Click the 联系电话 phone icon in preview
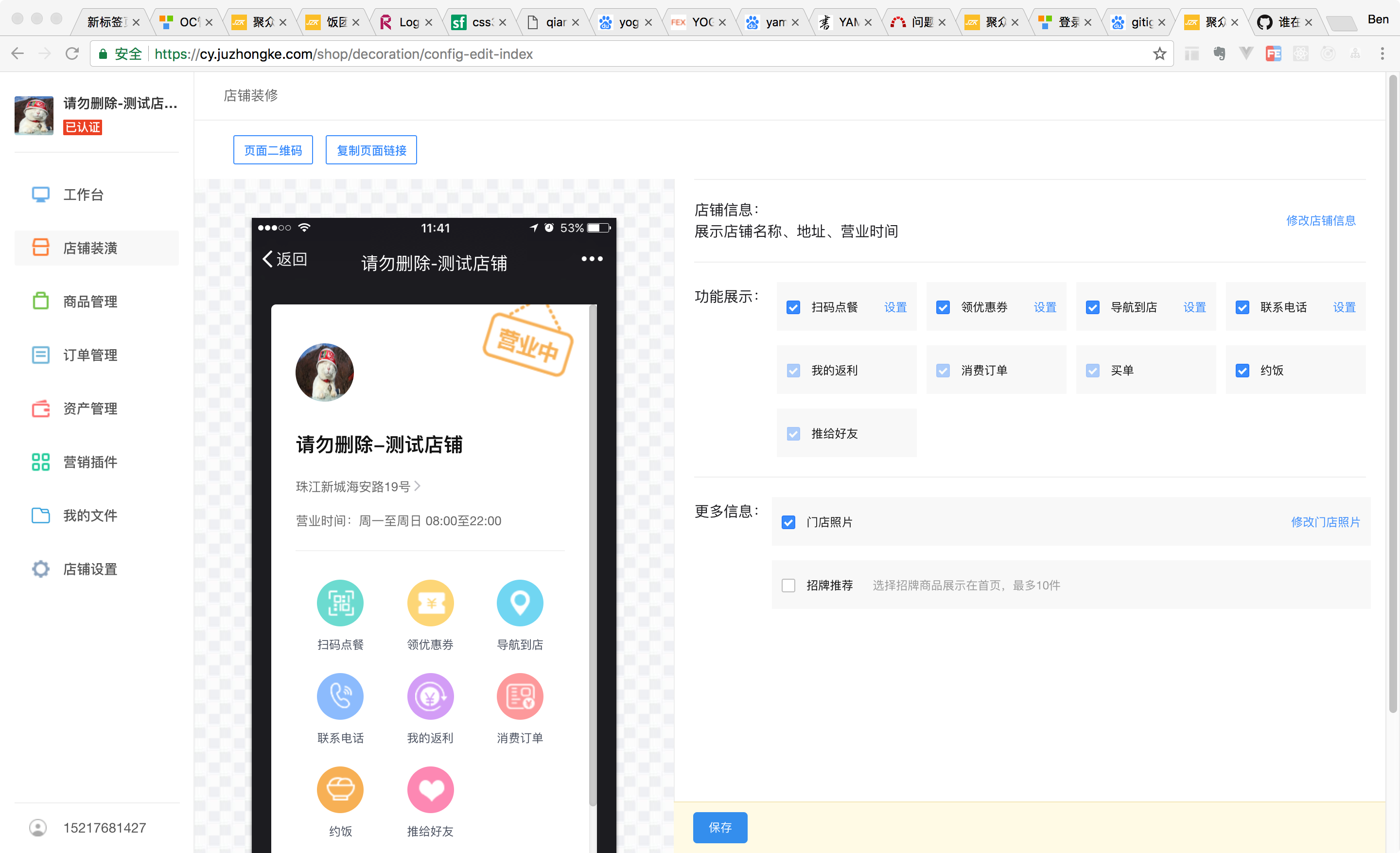This screenshot has width=1400, height=853. point(340,696)
